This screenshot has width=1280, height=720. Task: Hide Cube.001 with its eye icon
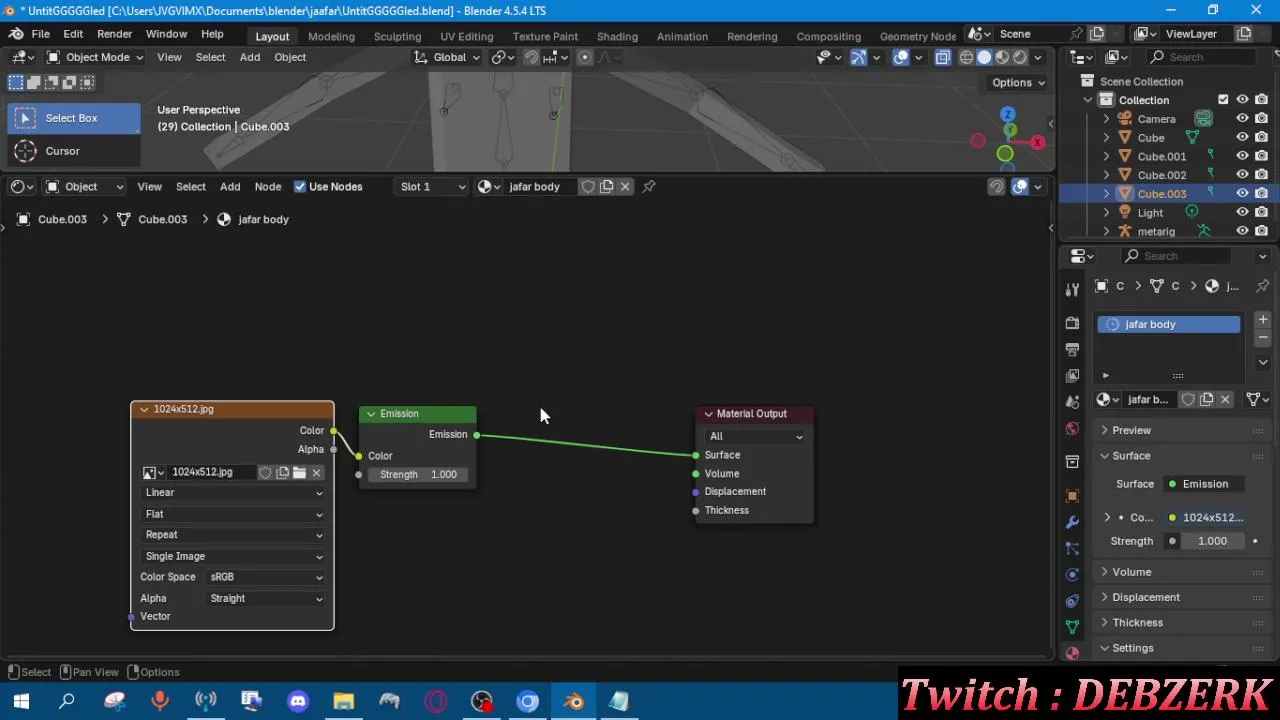(1242, 156)
